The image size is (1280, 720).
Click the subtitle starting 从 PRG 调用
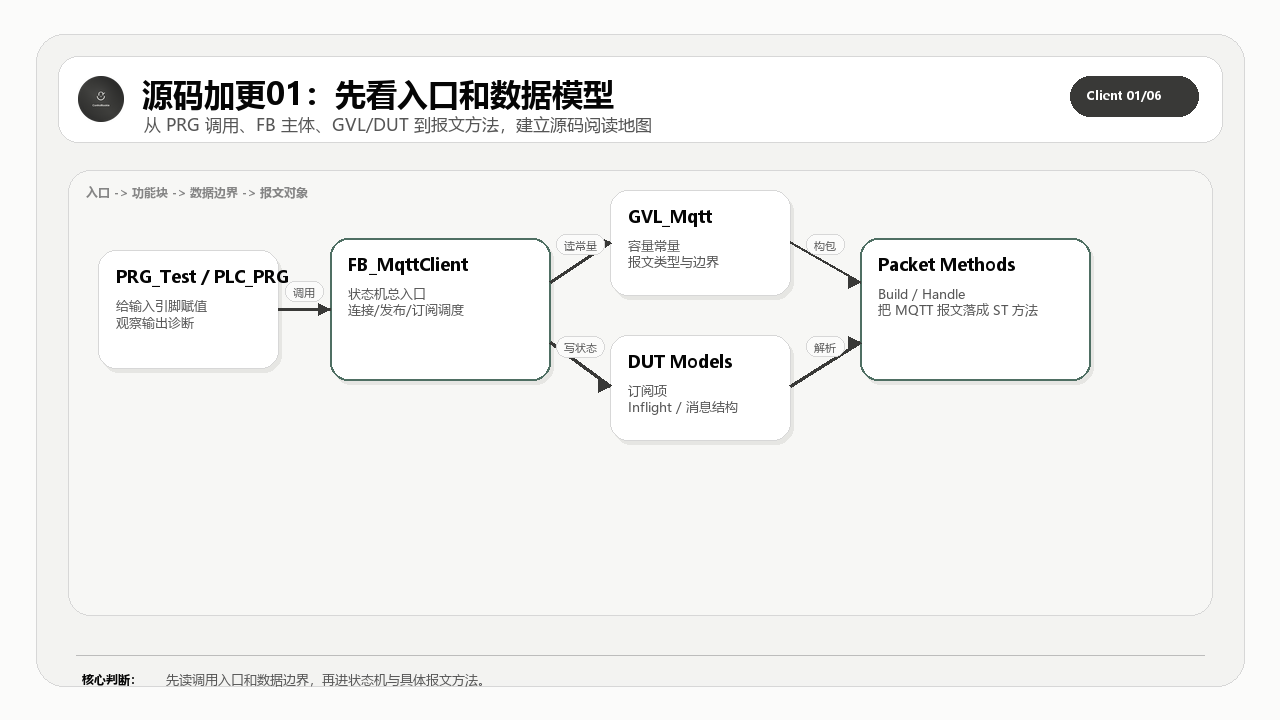[397, 125]
